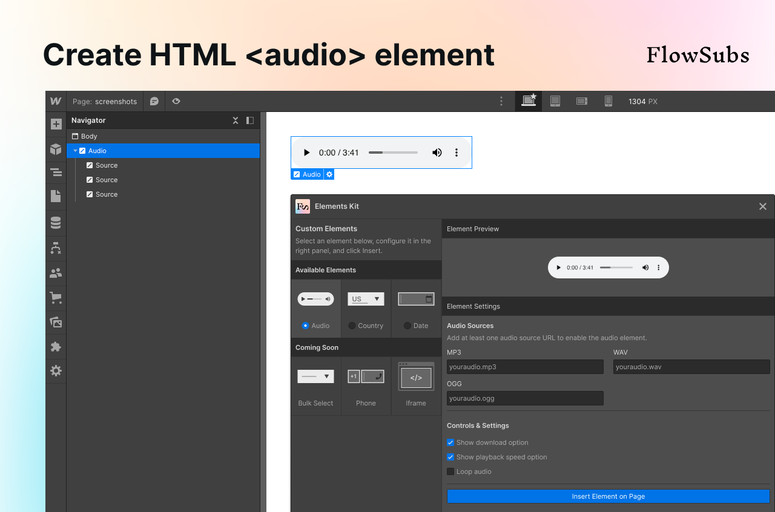Select the Audio element in Navigator

163,151
